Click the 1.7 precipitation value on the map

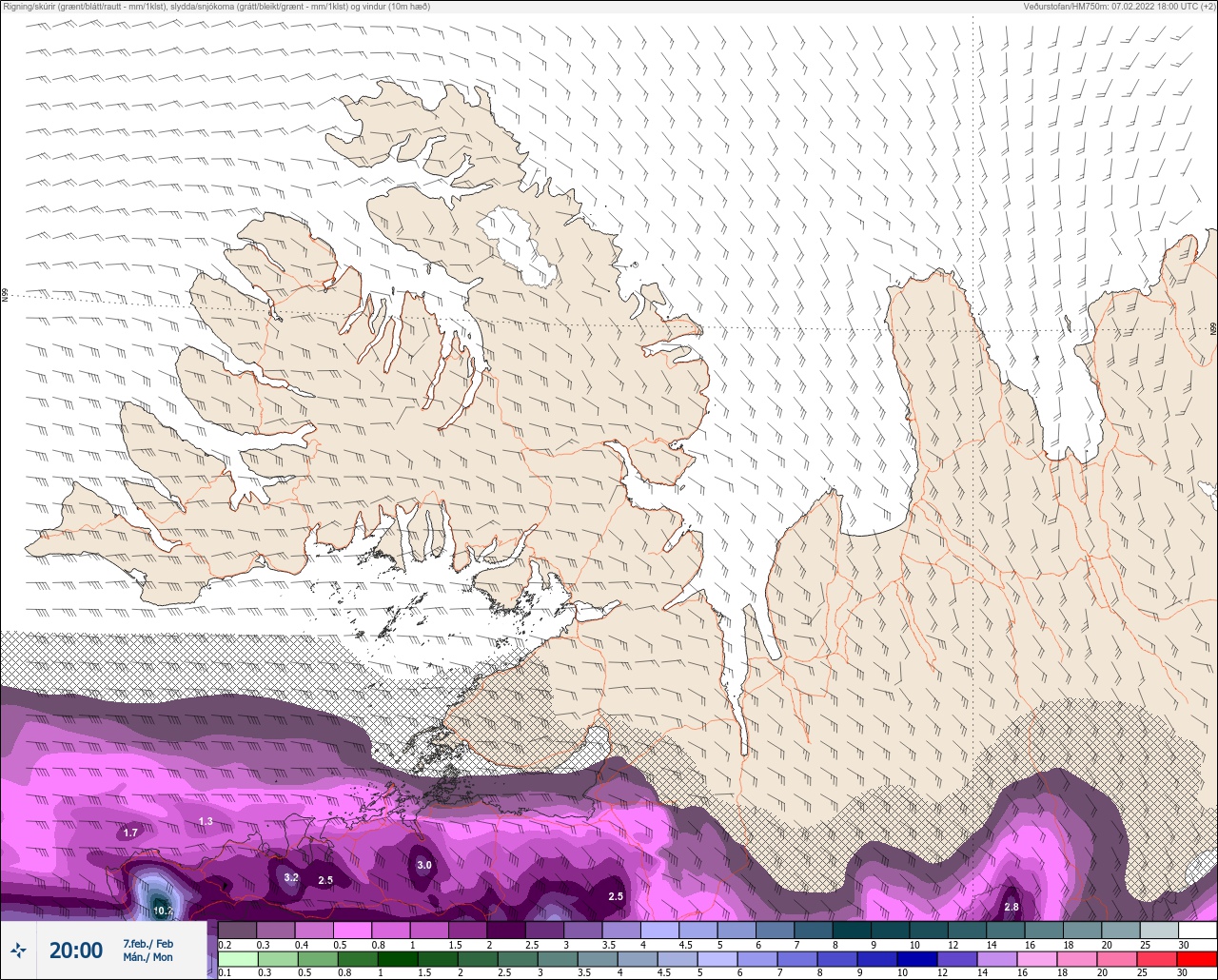(x=131, y=833)
